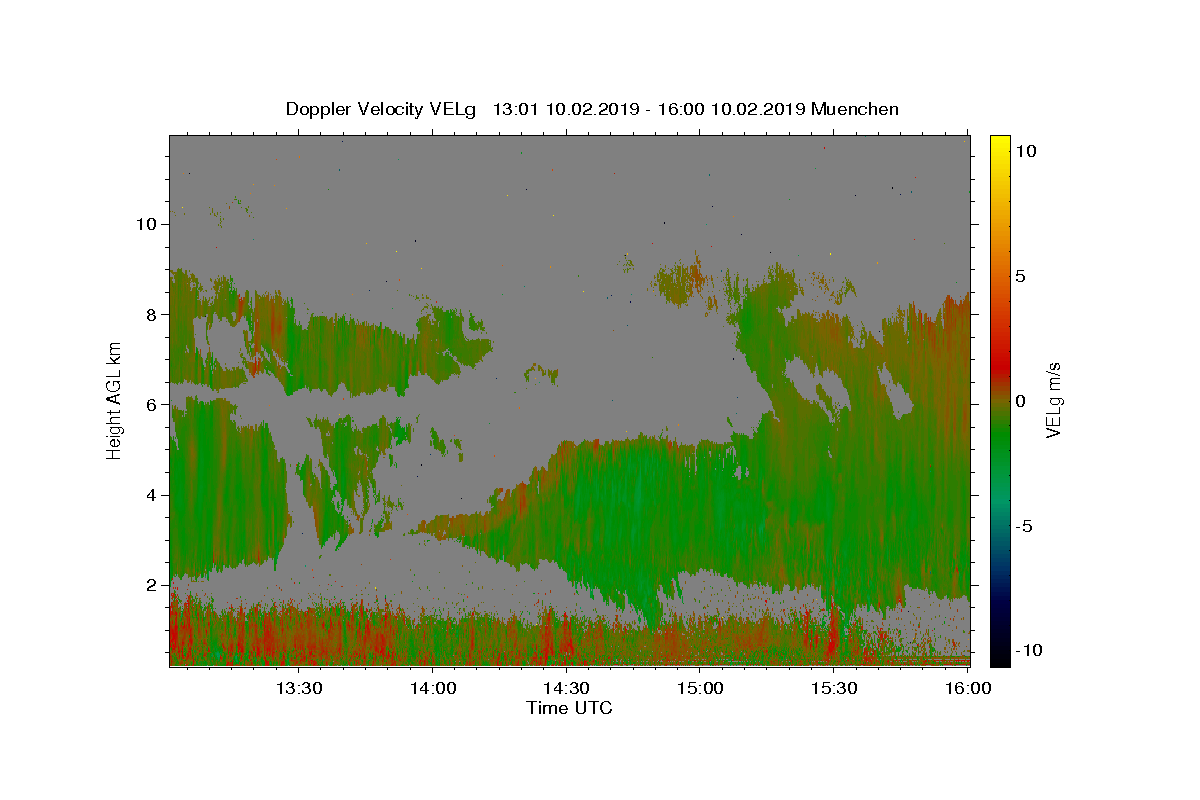Click the 13:30 time tick label
The height and width of the screenshot is (800, 1200).
pos(298,688)
